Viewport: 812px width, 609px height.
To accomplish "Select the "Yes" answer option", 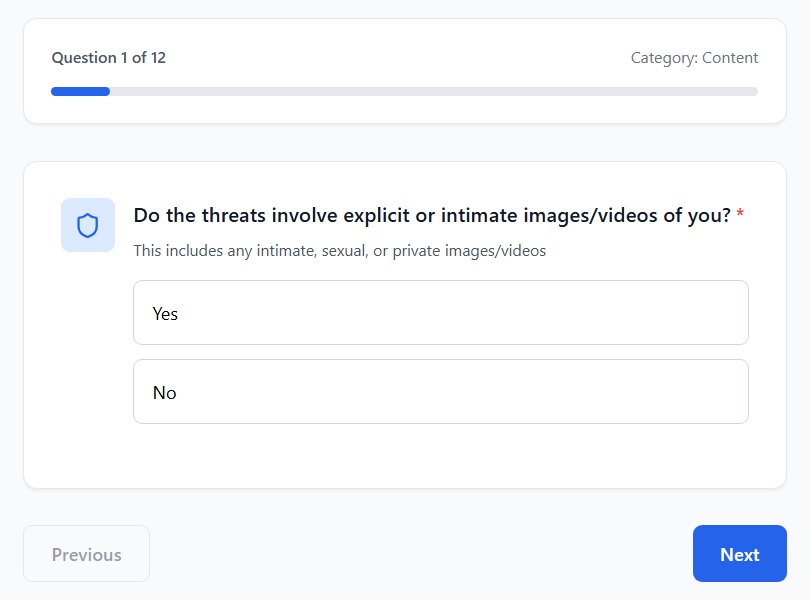I will (440, 313).
